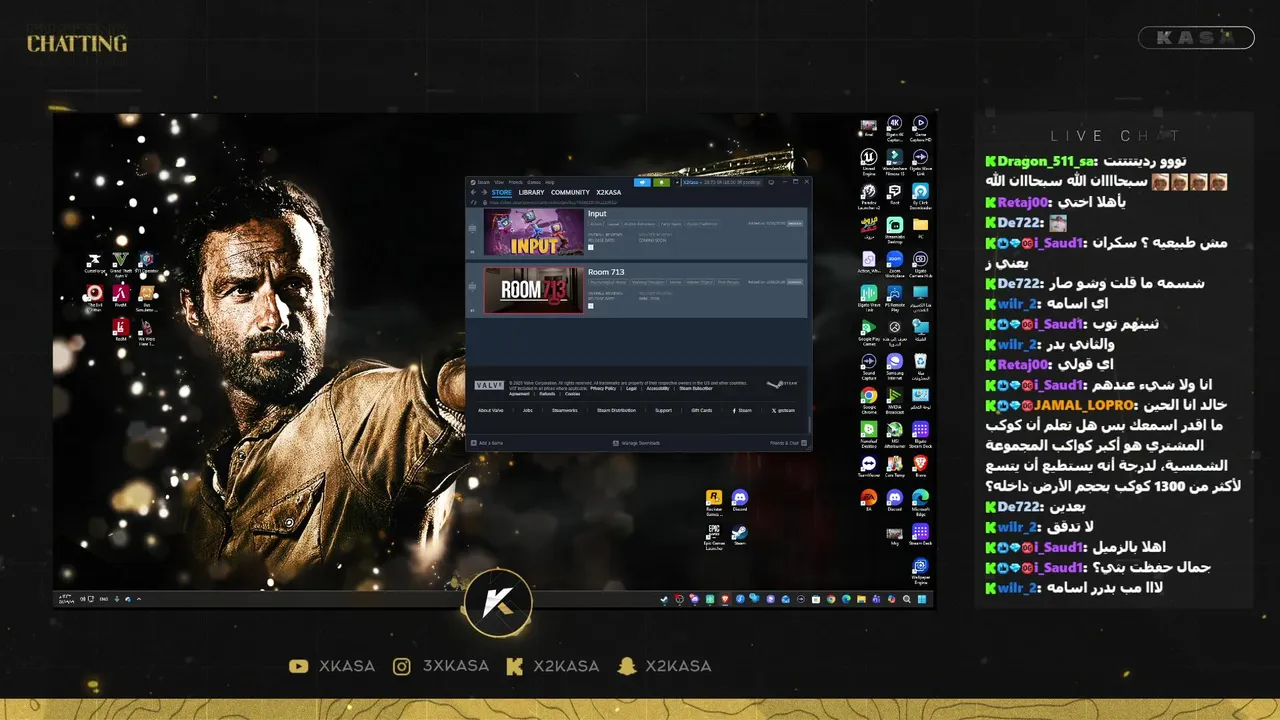Open the EA app desktop icon
Viewport: 1280px width, 720px height.
[869, 497]
